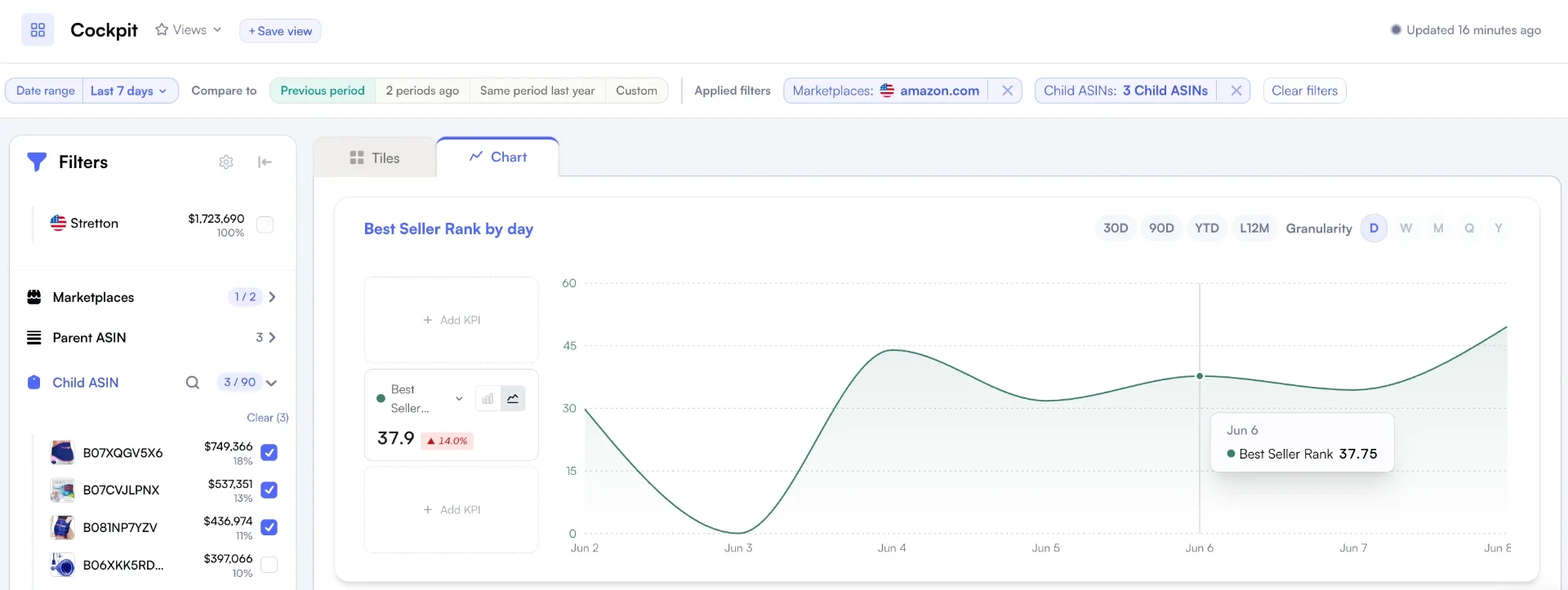This screenshot has width=1568, height=590.
Task: Click the Best Seller Rank by day title
Action: (x=448, y=229)
